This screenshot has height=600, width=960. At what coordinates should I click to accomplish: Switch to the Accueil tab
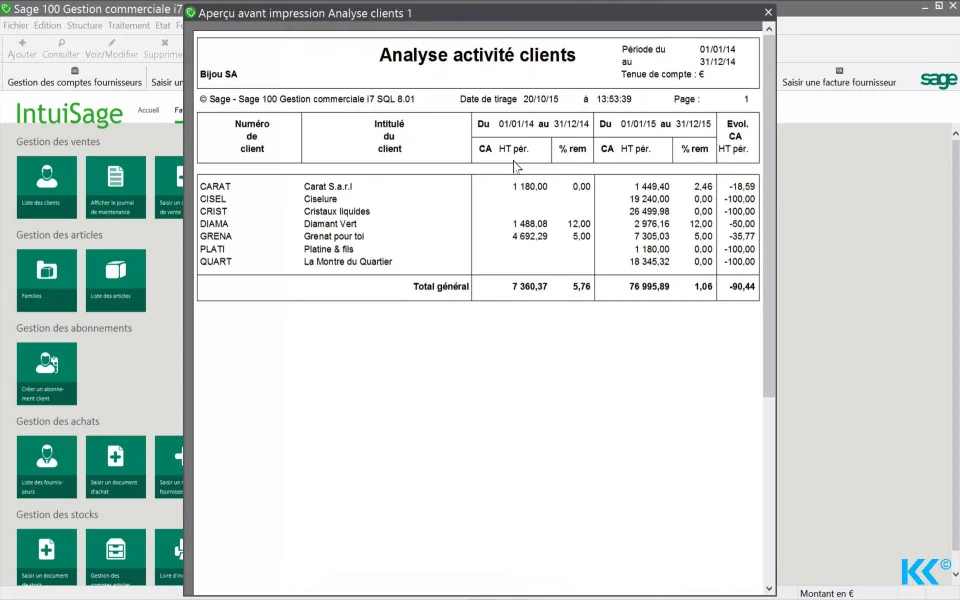(148, 110)
